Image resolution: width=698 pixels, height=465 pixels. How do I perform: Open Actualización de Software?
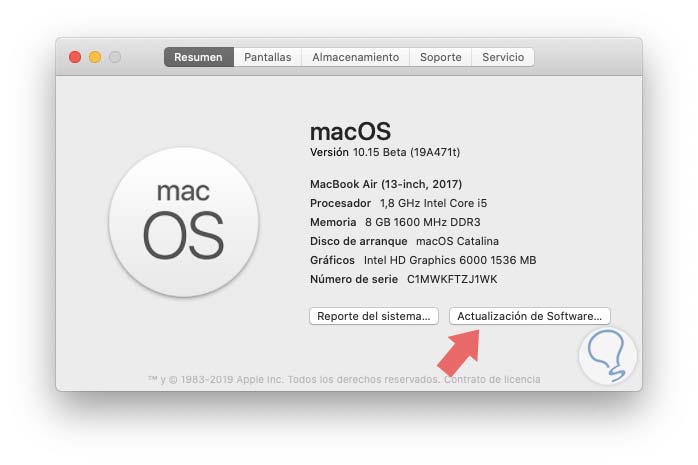pyautogui.click(x=529, y=316)
